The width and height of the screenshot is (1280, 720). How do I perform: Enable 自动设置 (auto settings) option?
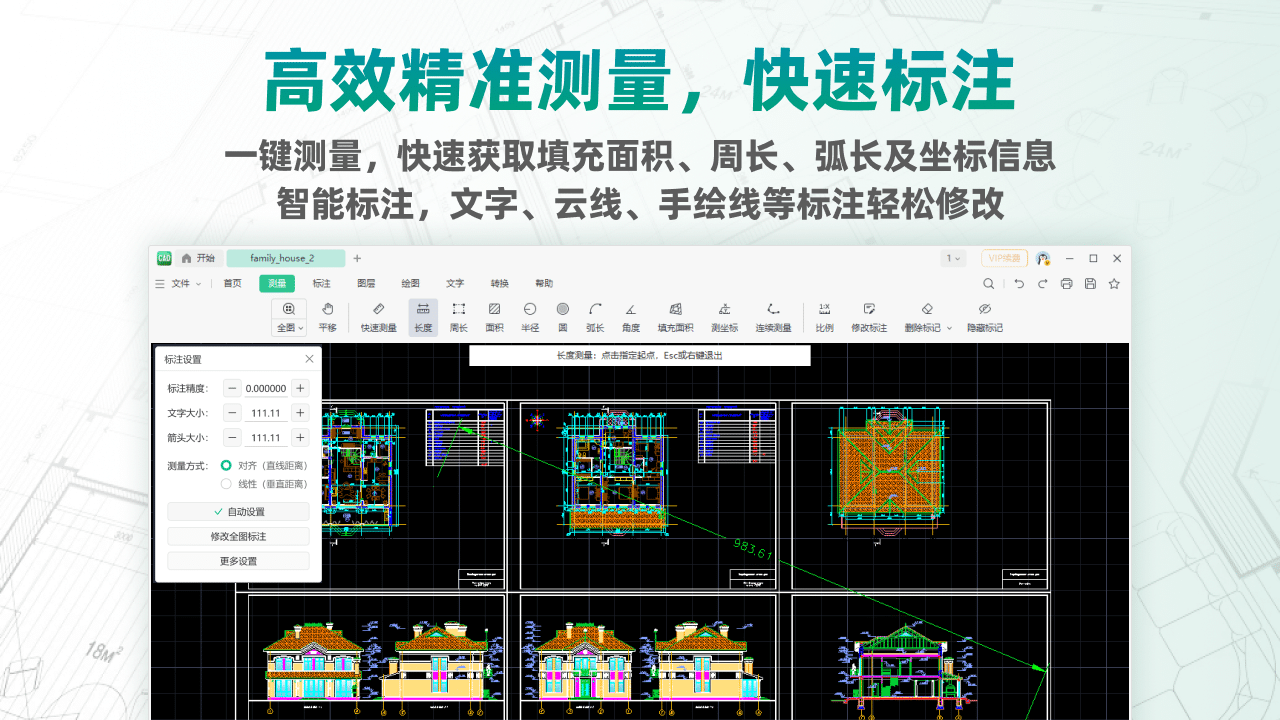point(237,510)
